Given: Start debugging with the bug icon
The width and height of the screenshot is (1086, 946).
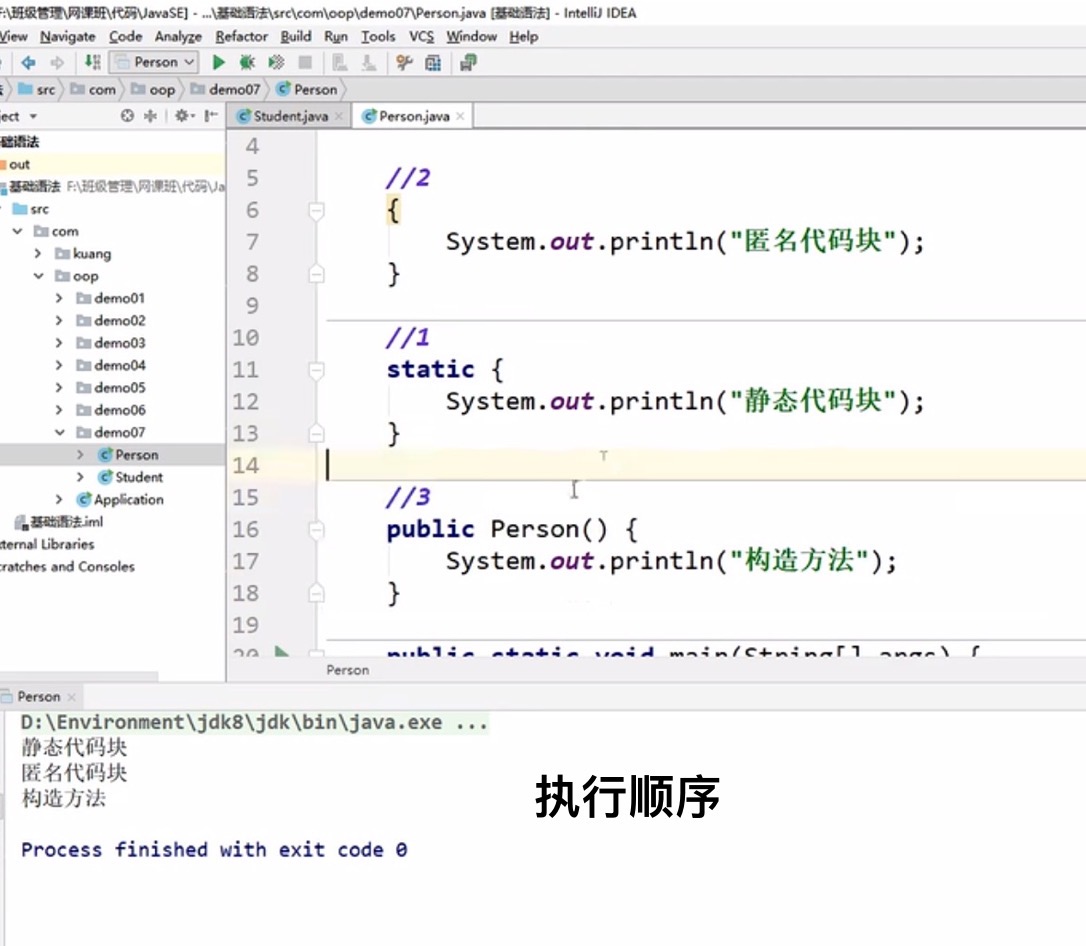Looking at the screenshot, I should 247,62.
